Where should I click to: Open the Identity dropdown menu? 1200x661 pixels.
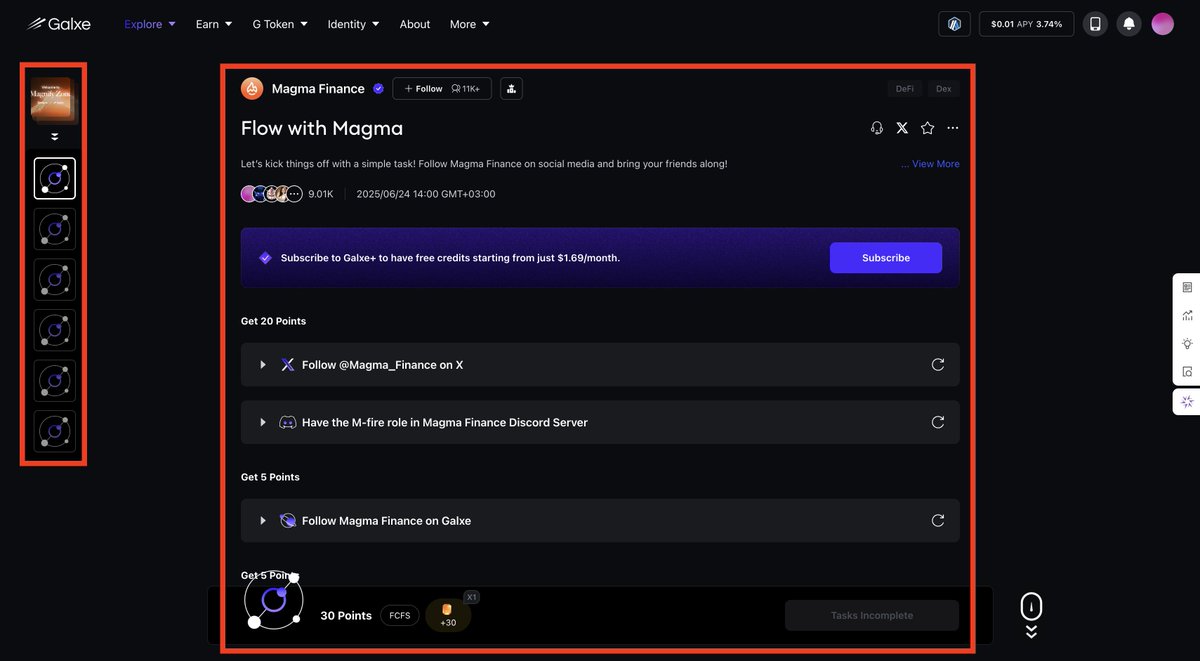354,24
